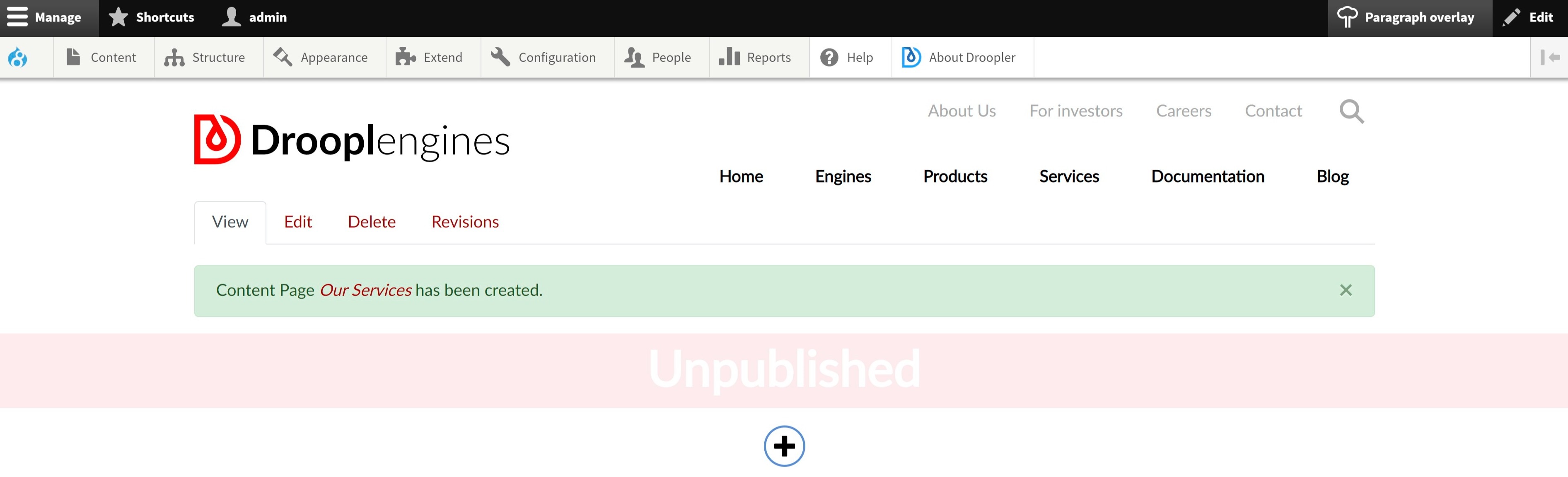
Task: Click the Edit tab for this page
Action: point(297,222)
